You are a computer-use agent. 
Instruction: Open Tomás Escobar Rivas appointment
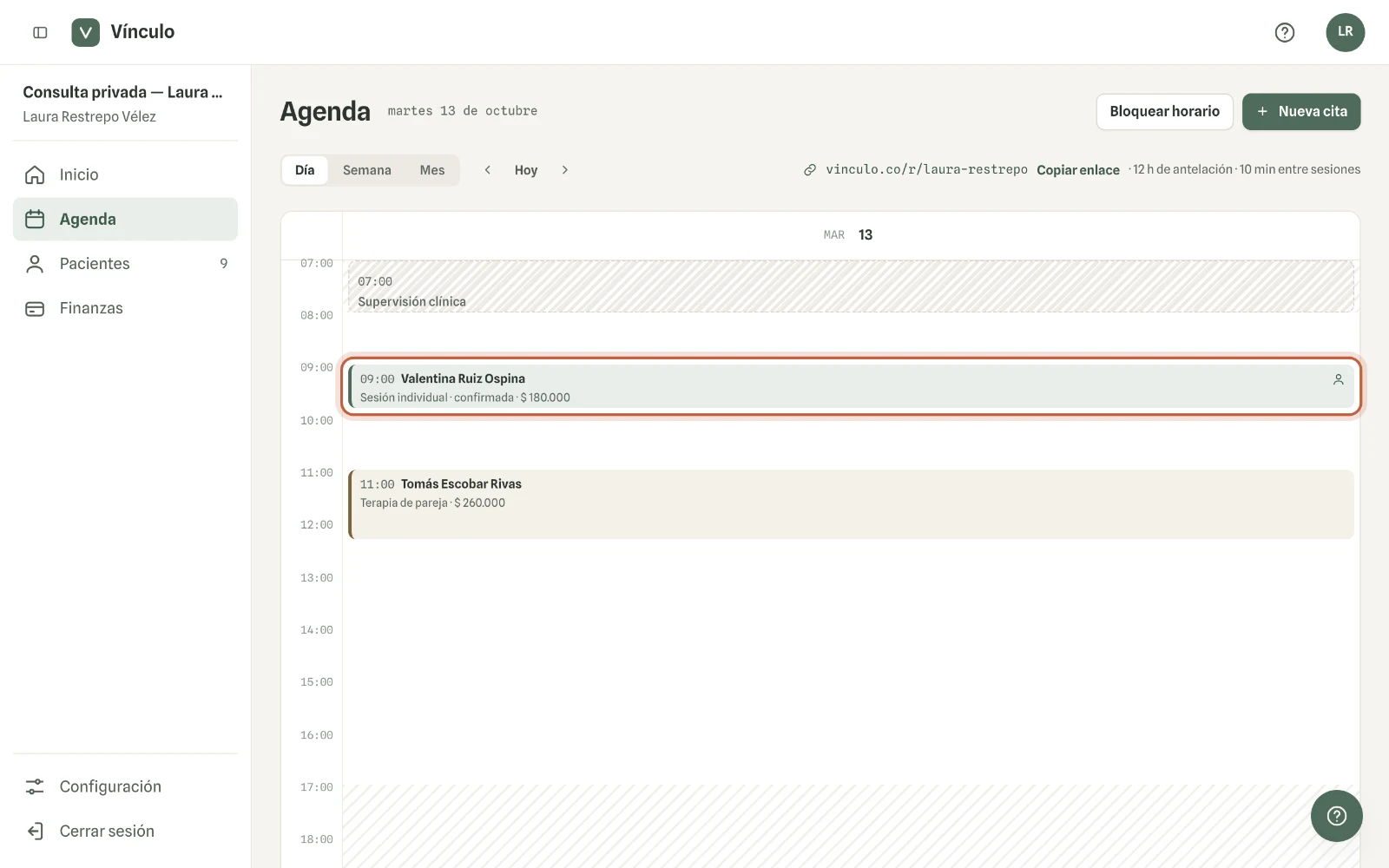[x=851, y=504]
